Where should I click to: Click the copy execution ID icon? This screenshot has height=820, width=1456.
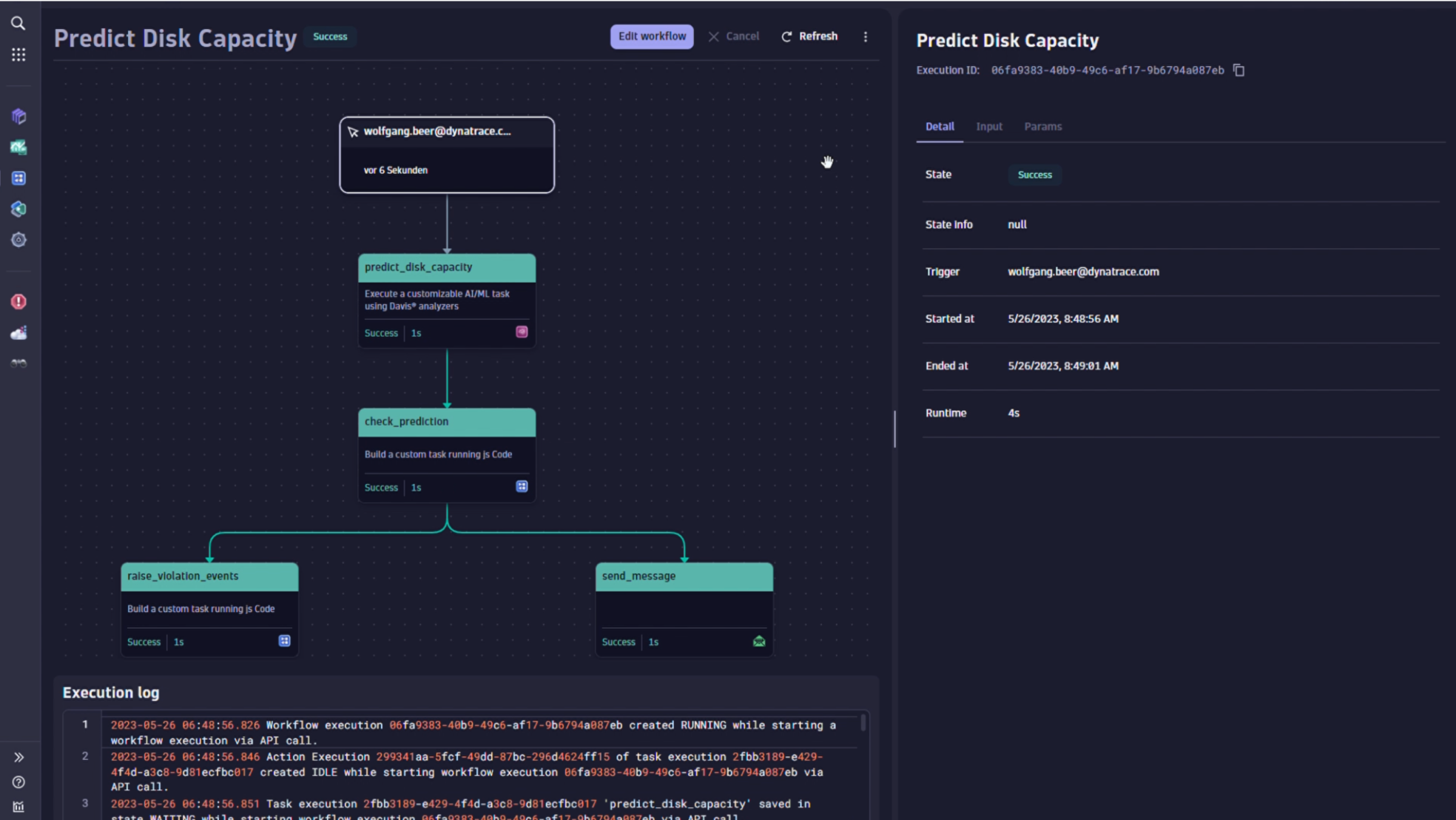pos(1239,70)
